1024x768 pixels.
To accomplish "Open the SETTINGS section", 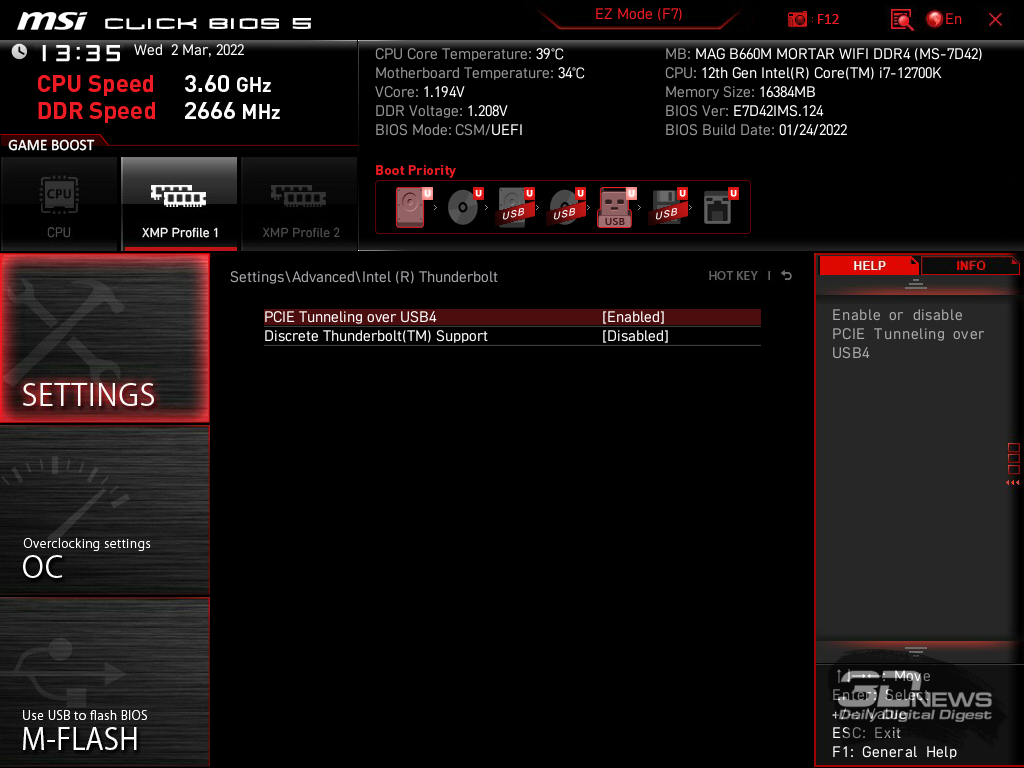I will (x=104, y=338).
